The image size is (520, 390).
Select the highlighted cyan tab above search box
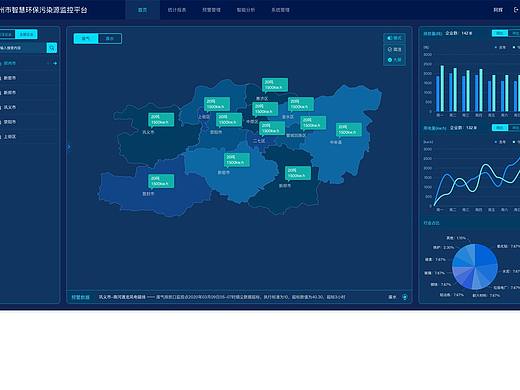coord(26,34)
